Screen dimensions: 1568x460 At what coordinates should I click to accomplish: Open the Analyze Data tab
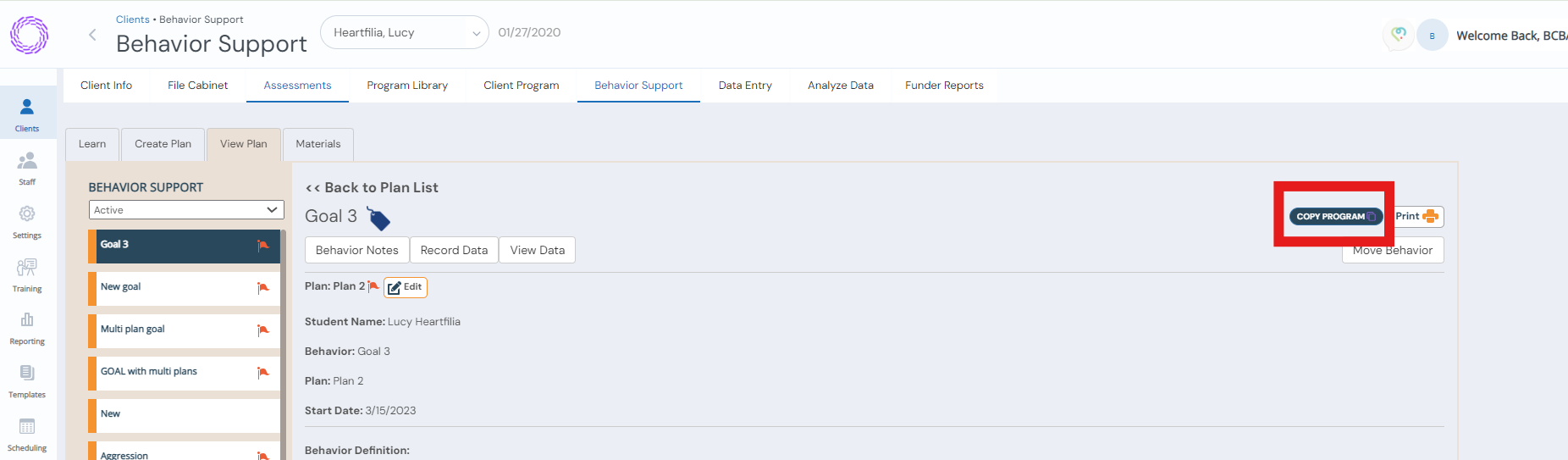click(840, 86)
